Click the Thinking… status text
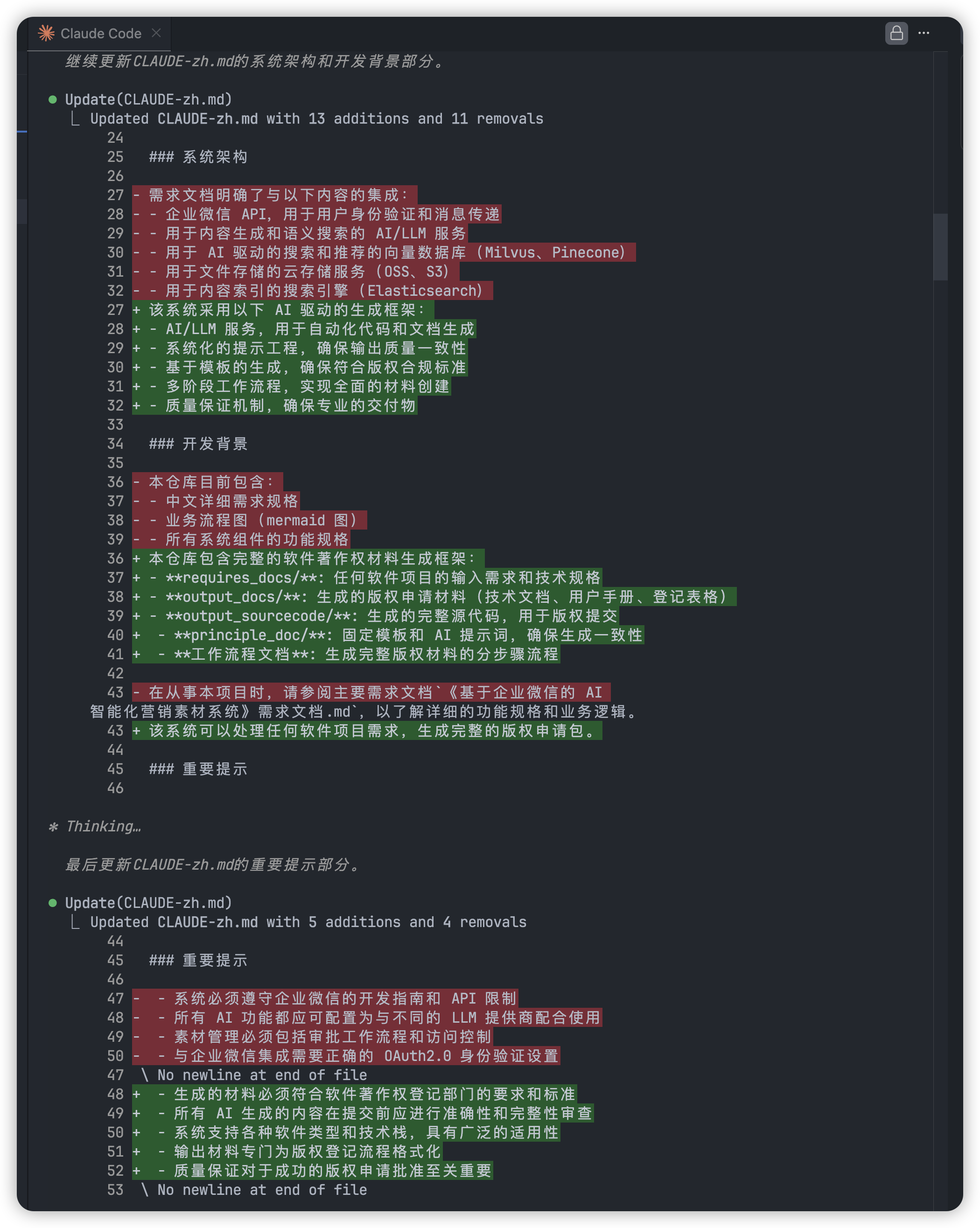980x1228 pixels. tap(104, 826)
